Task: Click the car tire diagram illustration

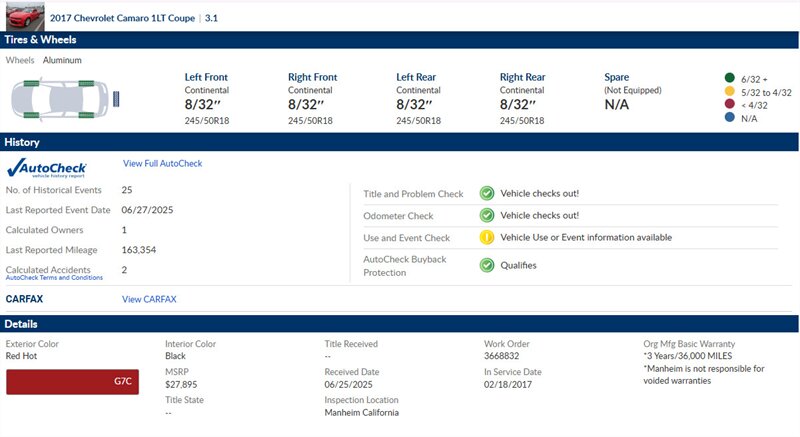Action: point(60,99)
